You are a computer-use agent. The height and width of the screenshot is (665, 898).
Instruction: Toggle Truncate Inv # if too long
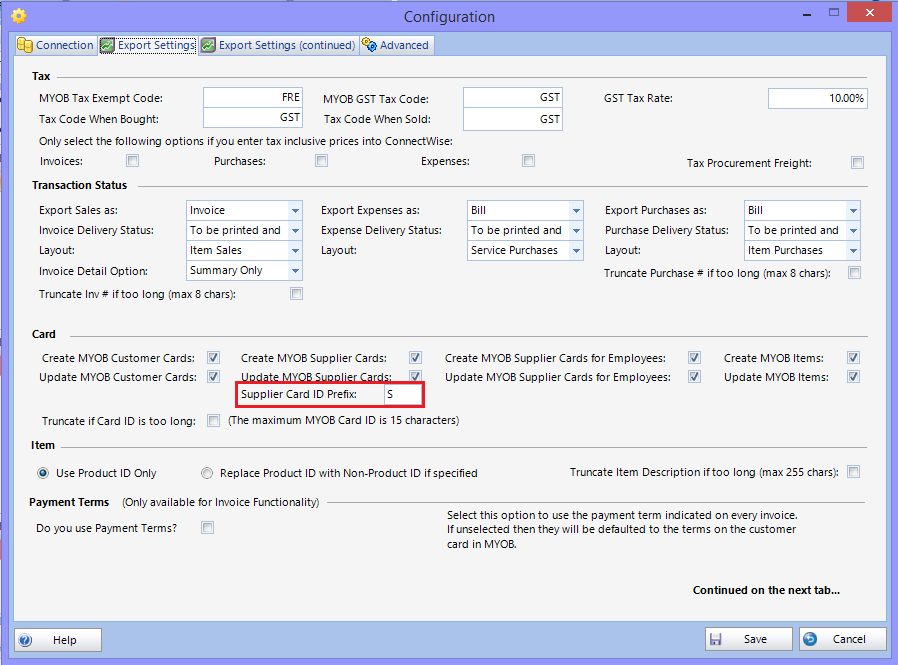(296, 294)
